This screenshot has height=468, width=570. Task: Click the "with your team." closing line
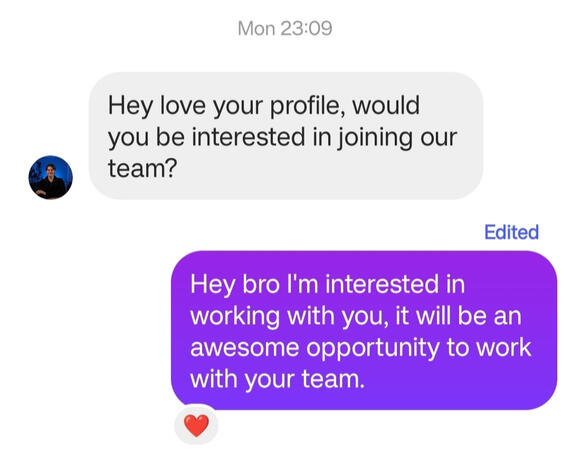pos(277,379)
